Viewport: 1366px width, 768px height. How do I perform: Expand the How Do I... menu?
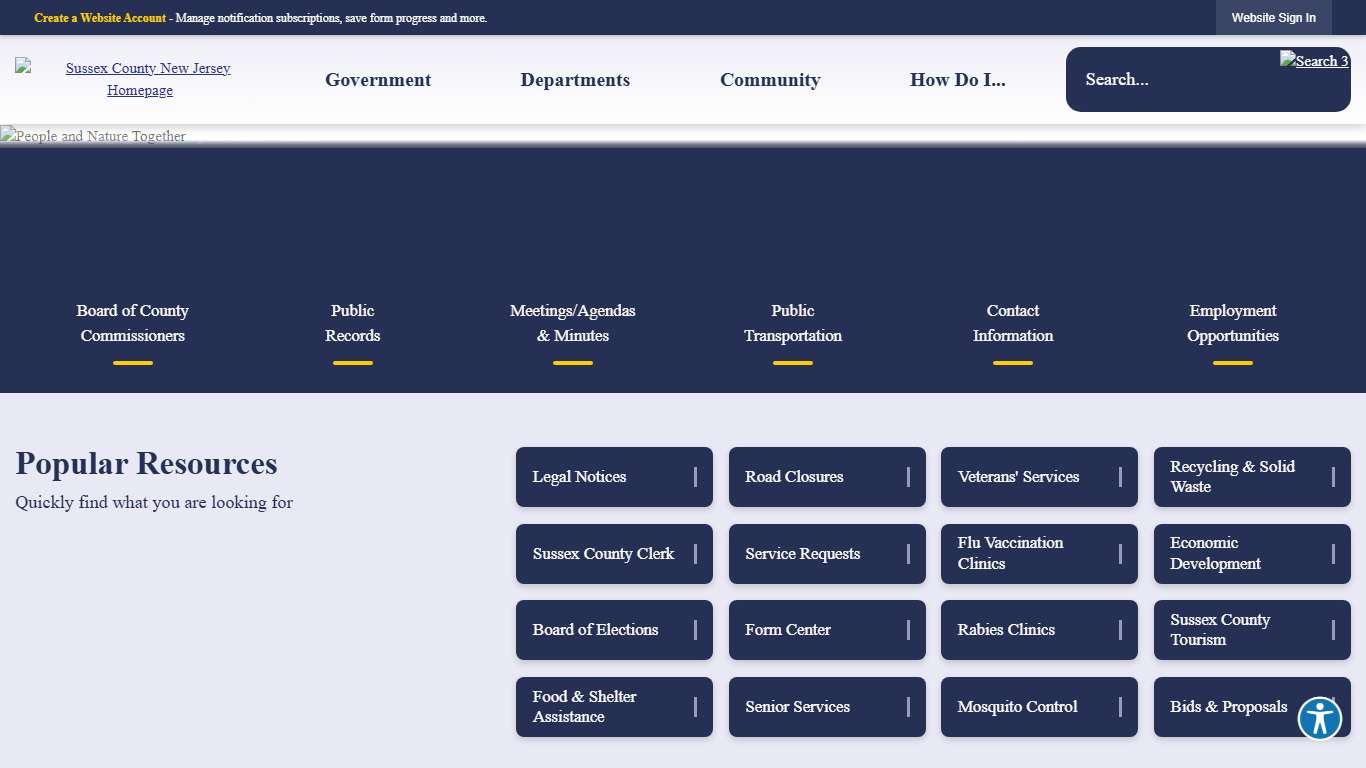(x=957, y=80)
